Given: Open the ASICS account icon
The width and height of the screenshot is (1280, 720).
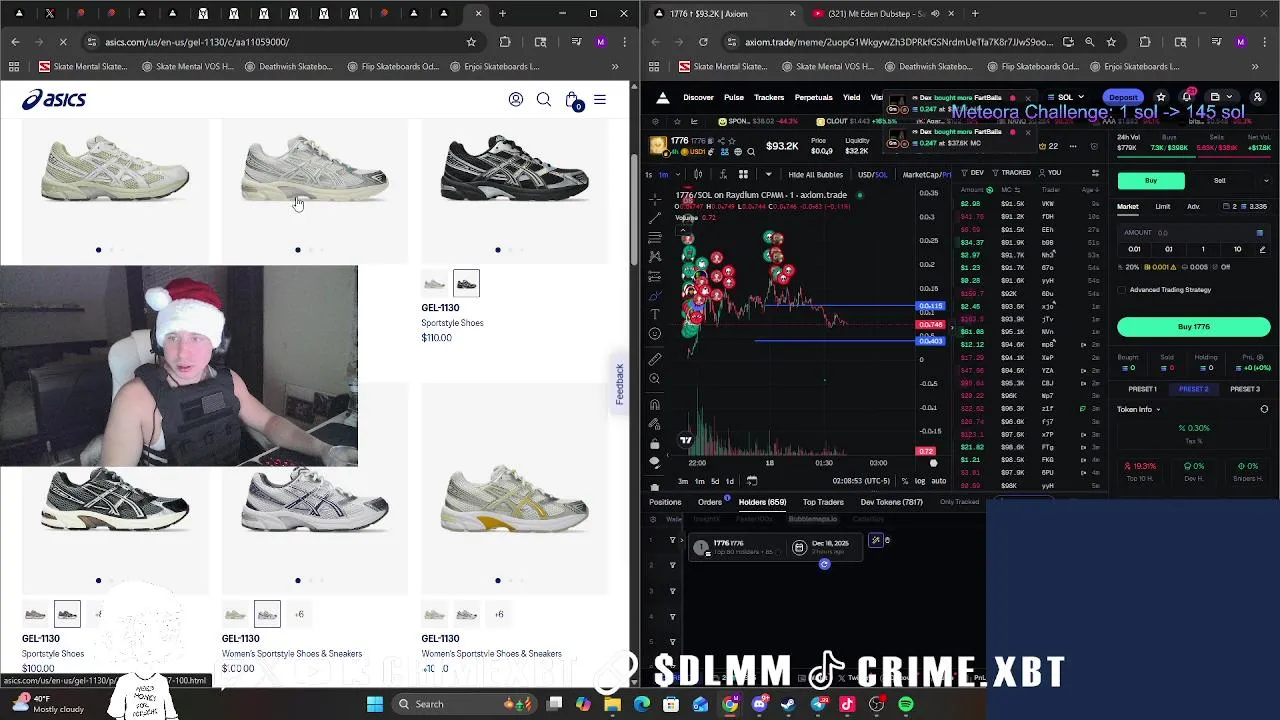Looking at the screenshot, I should (x=516, y=99).
